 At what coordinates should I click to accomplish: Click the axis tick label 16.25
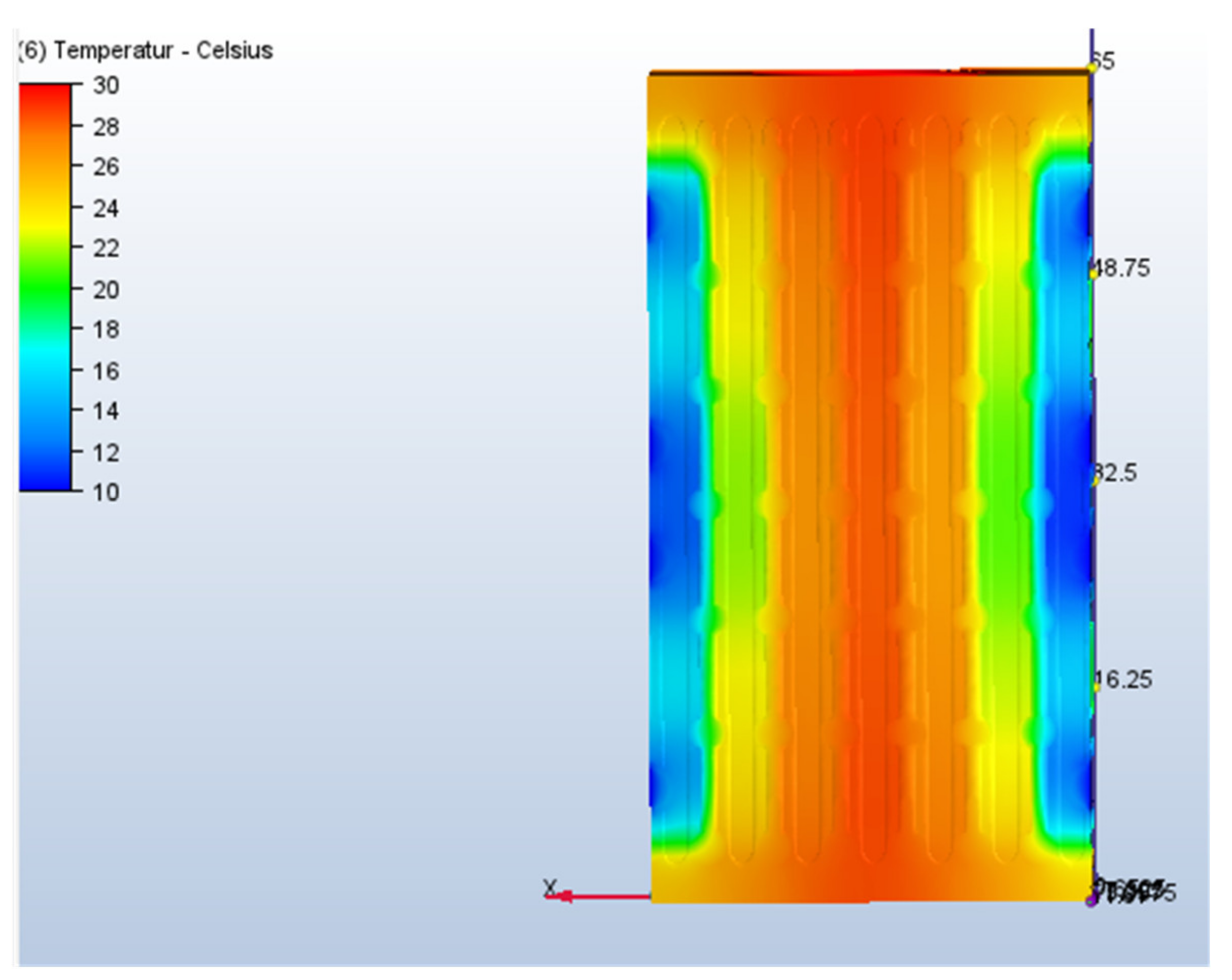pyautogui.click(x=1123, y=680)
